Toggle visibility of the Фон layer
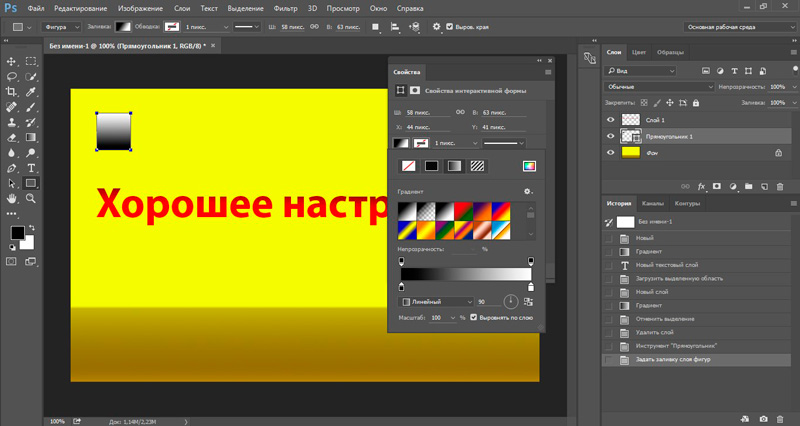The image size is (800, 426). click(x=610, y=153)
